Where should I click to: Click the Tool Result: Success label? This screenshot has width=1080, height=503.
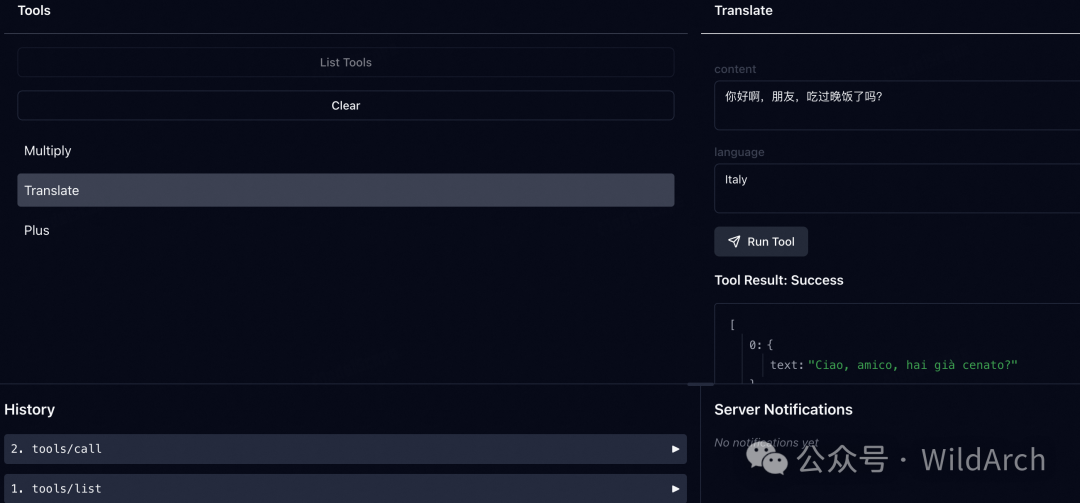(778, 281)
